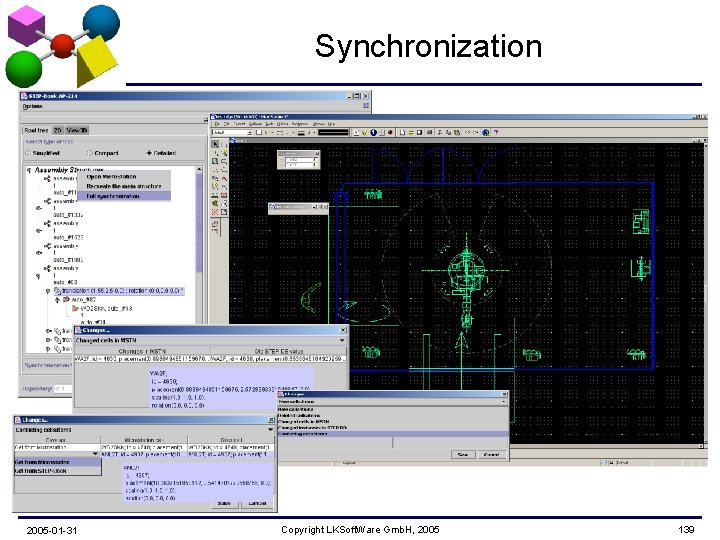Click the Print icon in MicroStation toolbar
The image size is (720, 540).
[x=430, y=133]
